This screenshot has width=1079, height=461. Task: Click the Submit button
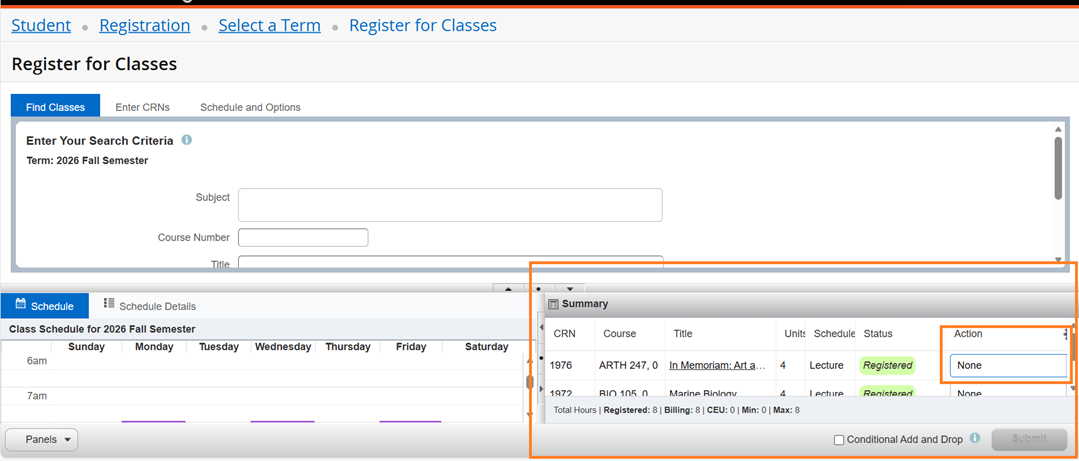pos(1029,439)
